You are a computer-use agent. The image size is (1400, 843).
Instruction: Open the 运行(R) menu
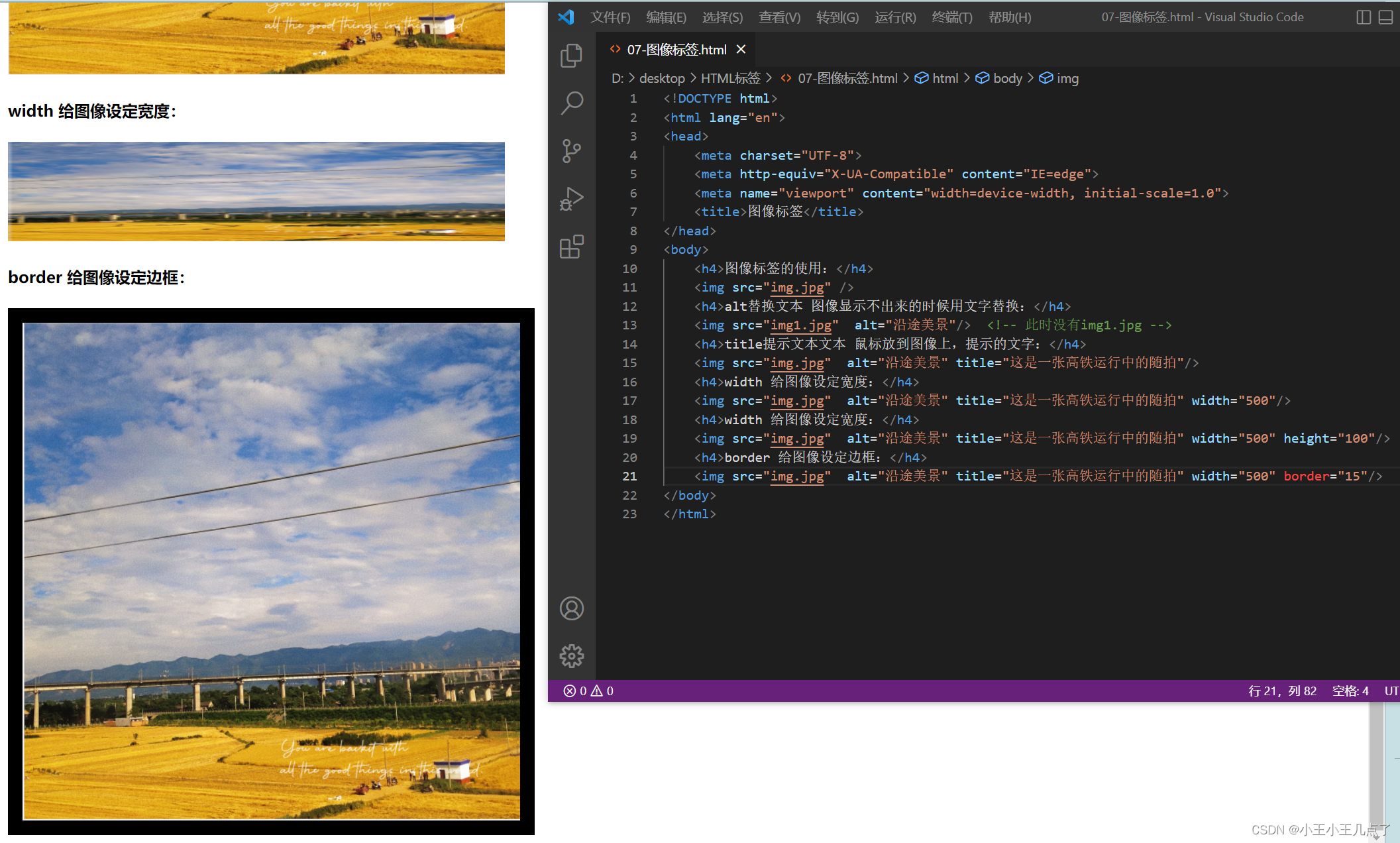[895, 17]
